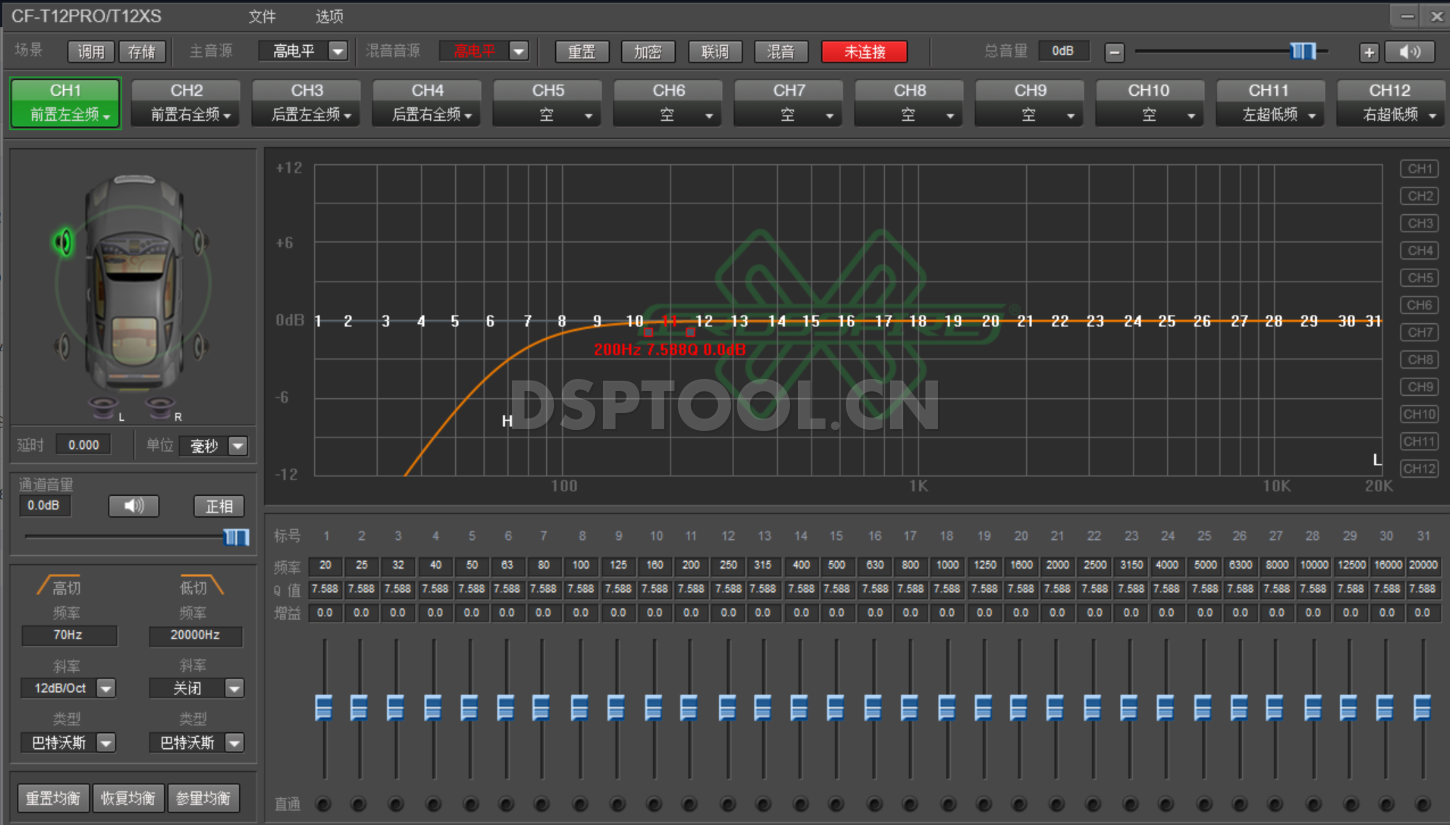This screenshot has height=825, width=1450.
Task: Toggle the 正相 phase button
Action: coord(219,506)
